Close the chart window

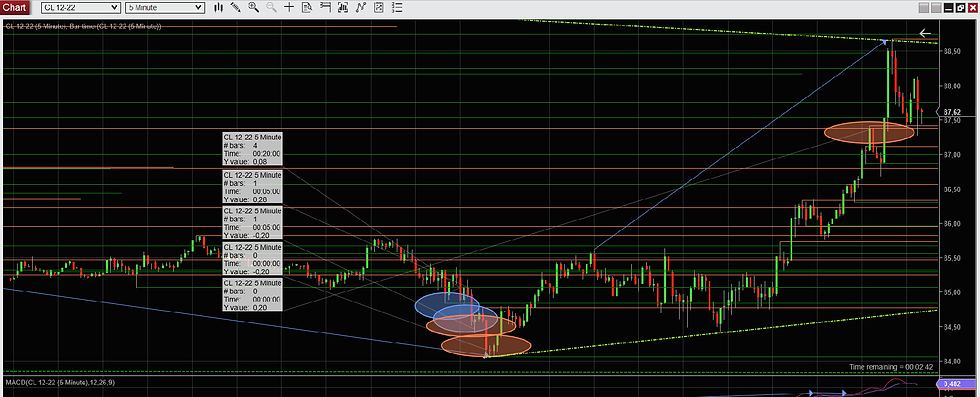[x=974, y=8]
